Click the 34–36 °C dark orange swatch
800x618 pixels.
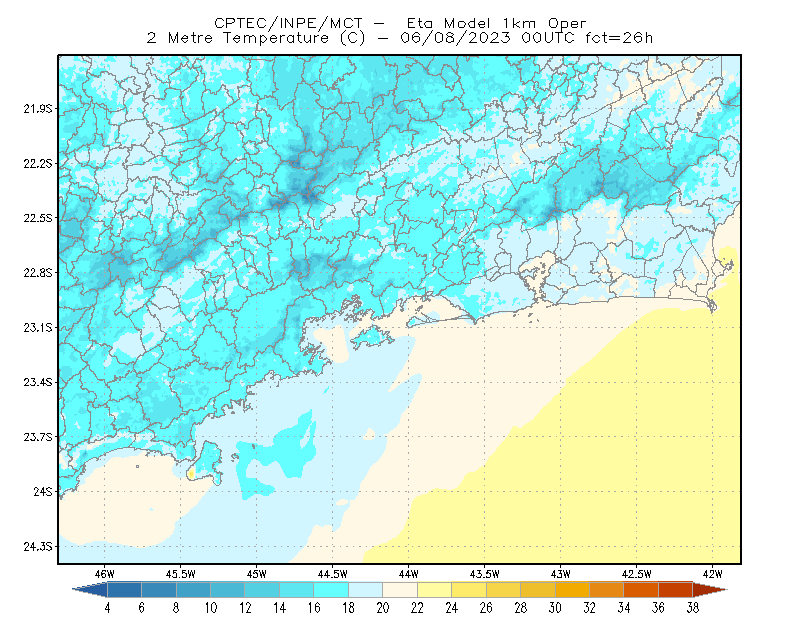click(641, 590)
